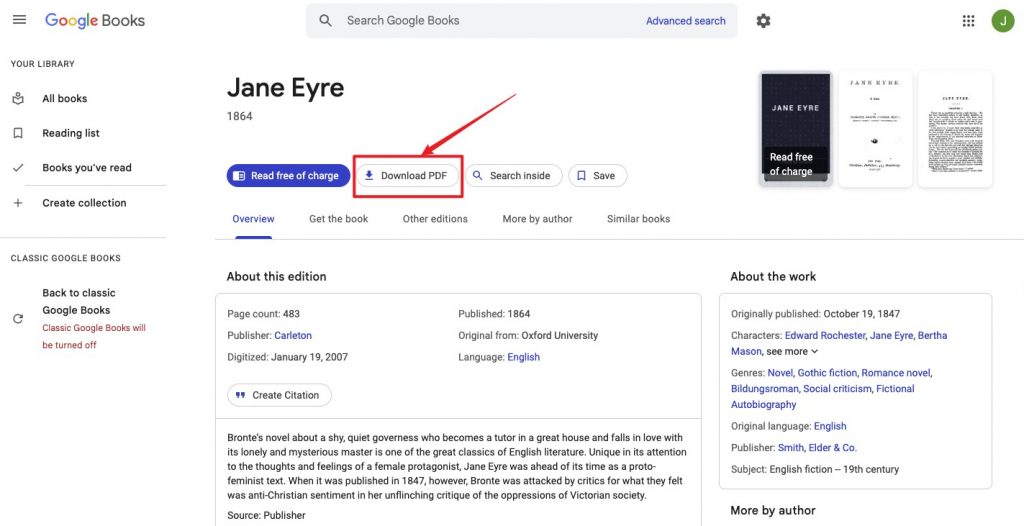1024x526 pixels.
Task: Open Bildungsroman genre link
Action: click(764, 389)
